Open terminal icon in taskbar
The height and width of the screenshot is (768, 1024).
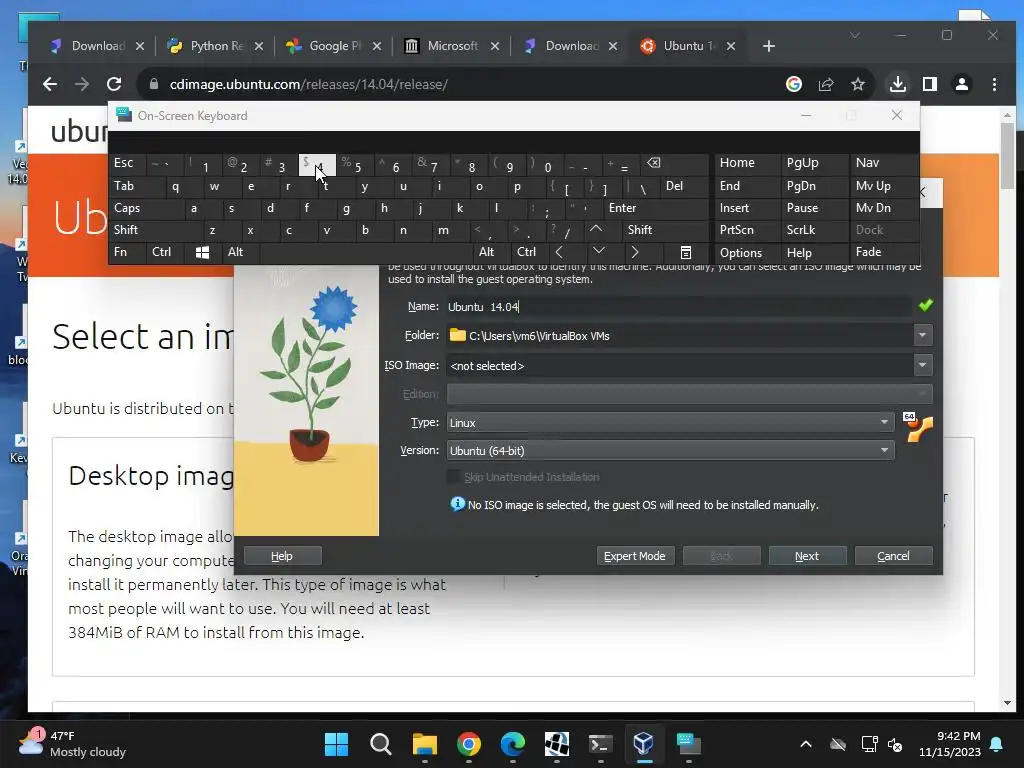(600, 744)
